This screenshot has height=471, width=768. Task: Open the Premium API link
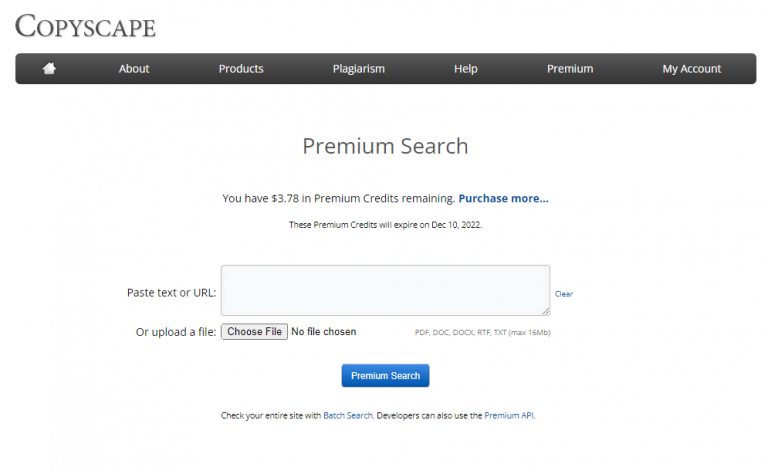click(509, 415)
